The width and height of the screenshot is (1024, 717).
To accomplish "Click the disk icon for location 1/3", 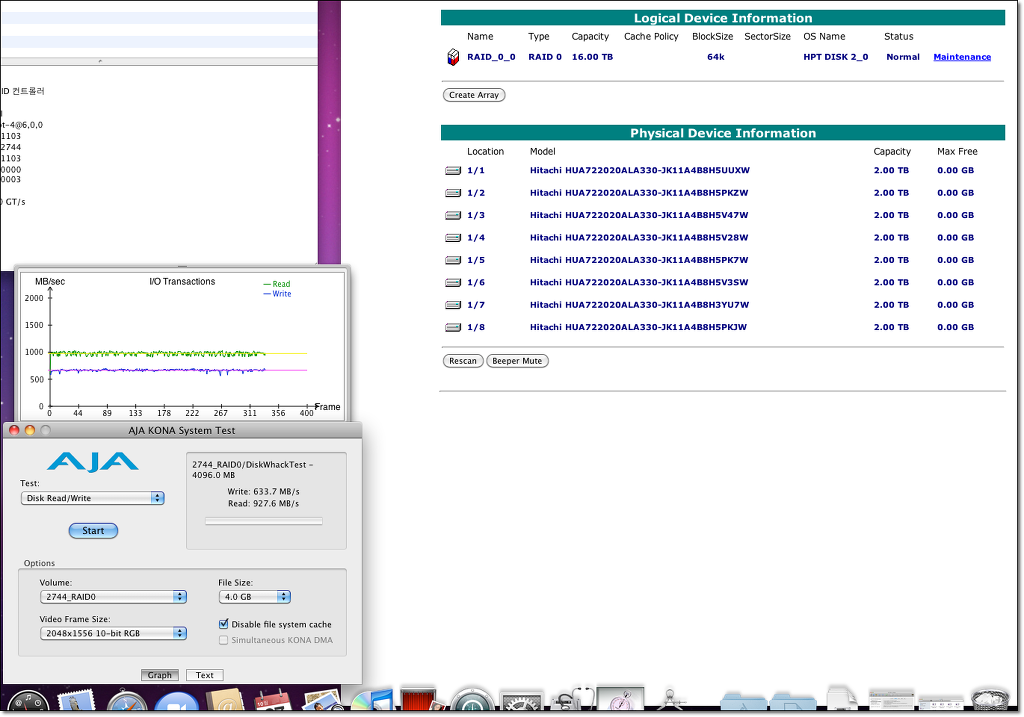I will coord(453,215).
